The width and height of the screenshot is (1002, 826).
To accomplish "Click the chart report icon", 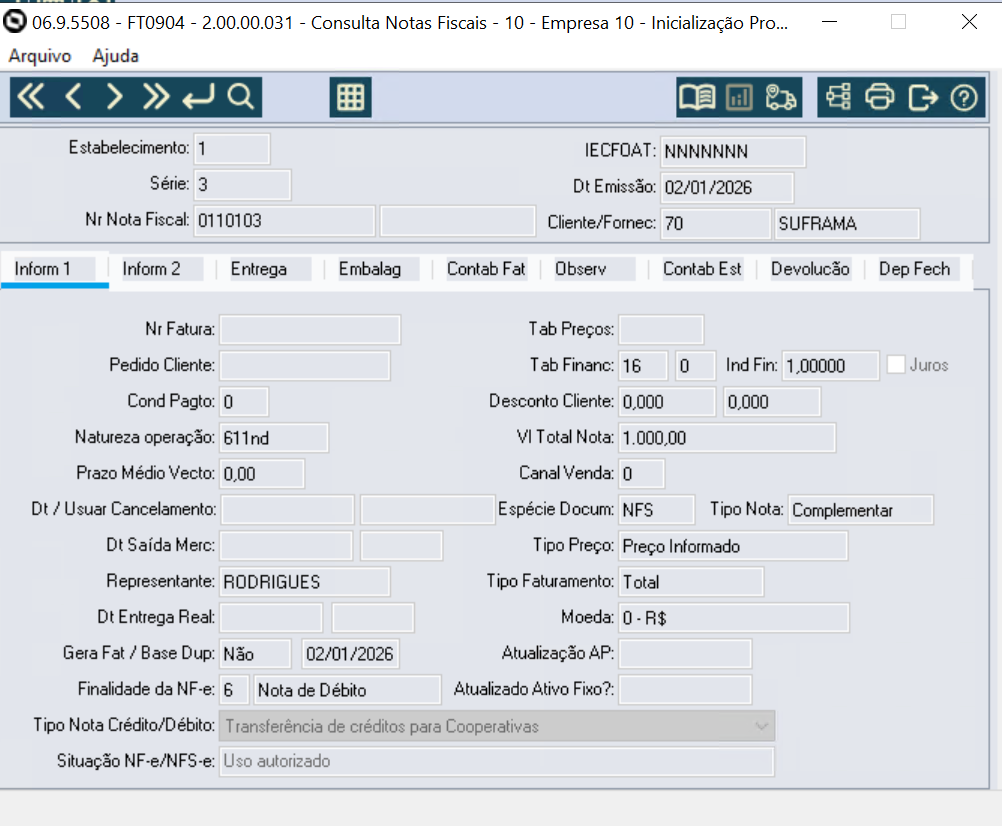I will point(739,97).
